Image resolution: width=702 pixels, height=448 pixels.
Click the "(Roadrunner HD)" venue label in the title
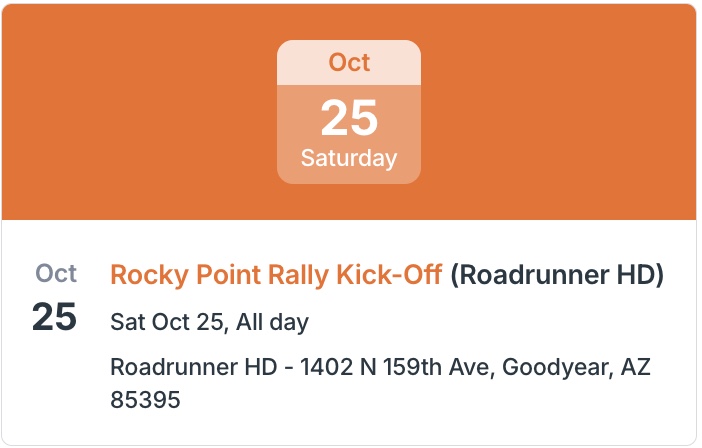pos(557,275)
